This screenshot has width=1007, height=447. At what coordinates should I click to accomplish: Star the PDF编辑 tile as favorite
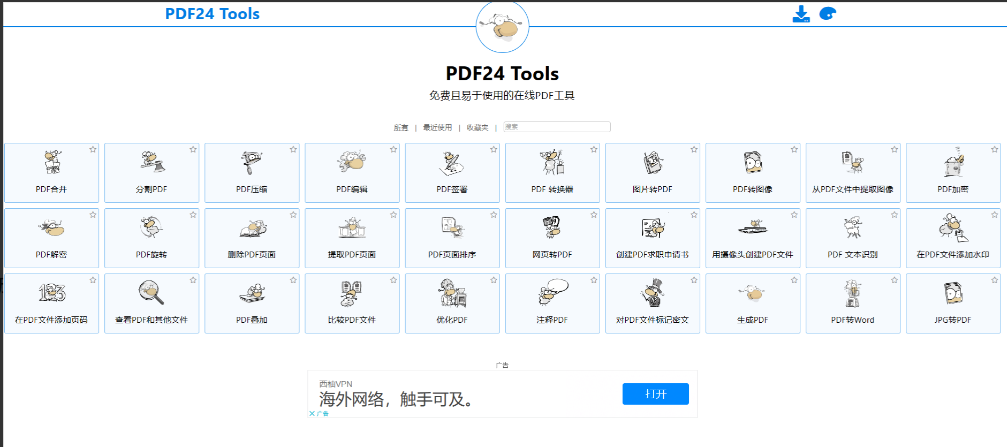[x=393, y=149]
